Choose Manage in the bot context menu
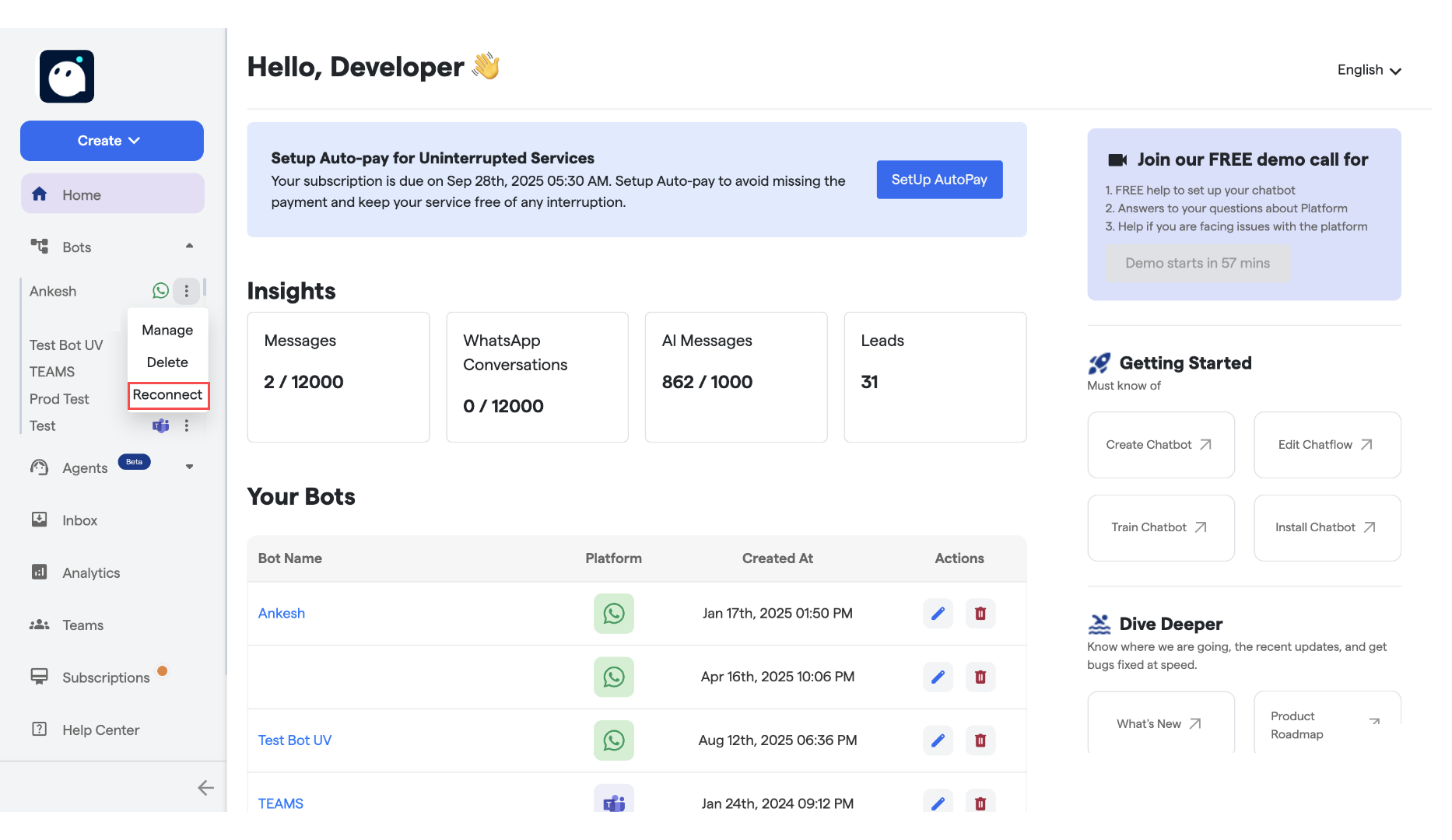 [167, 331]
